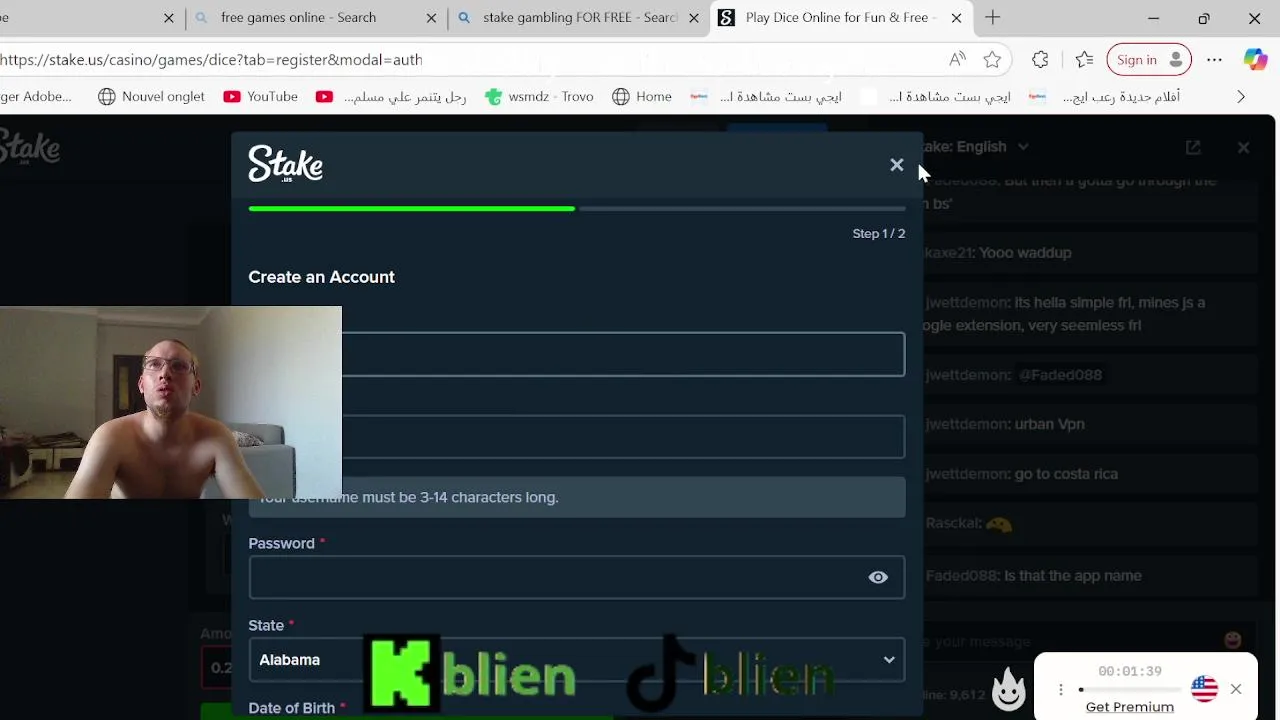Open emoji picker in chat message box
Viewport: 1280px width, 720px height.
(x=1233, y=640)
